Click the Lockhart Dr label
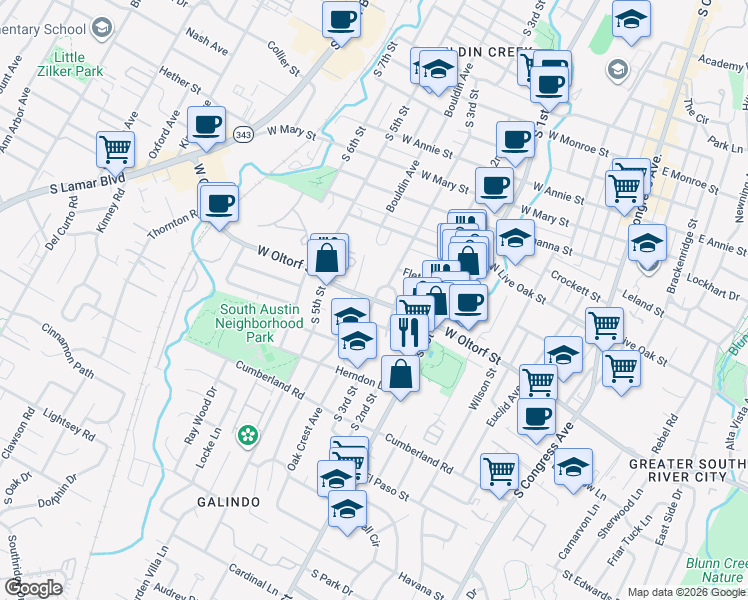748x600 pixels. pyautogui.click(x=713, y=287)
